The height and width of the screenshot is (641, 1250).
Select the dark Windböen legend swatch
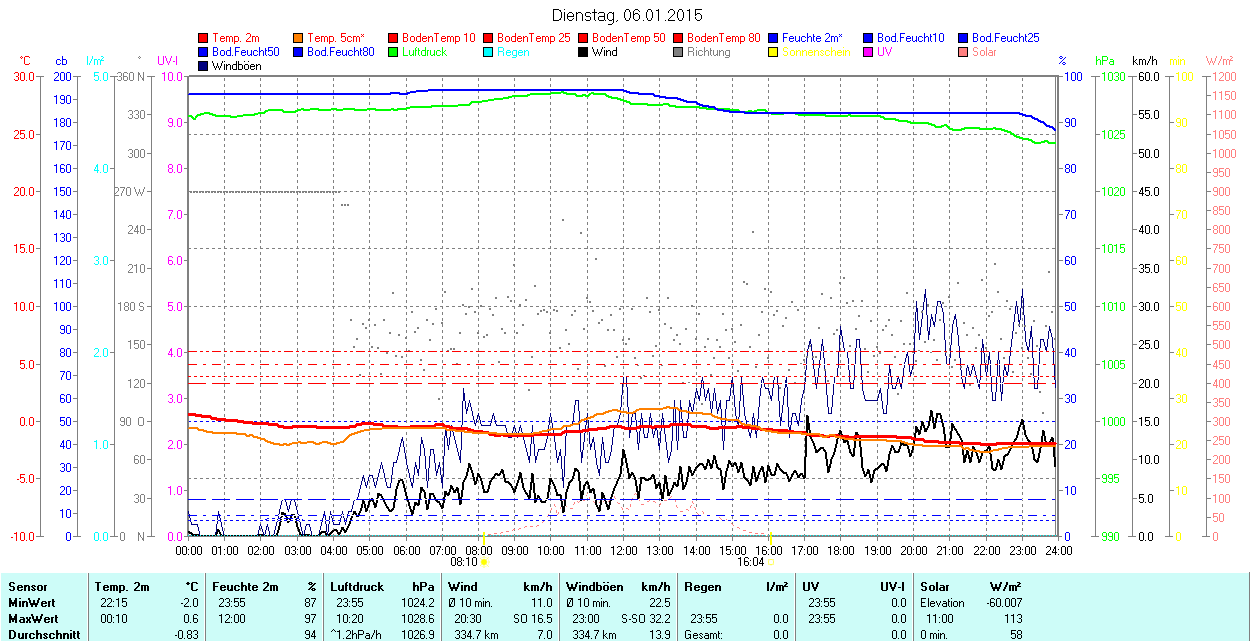(x=204, y=66)
